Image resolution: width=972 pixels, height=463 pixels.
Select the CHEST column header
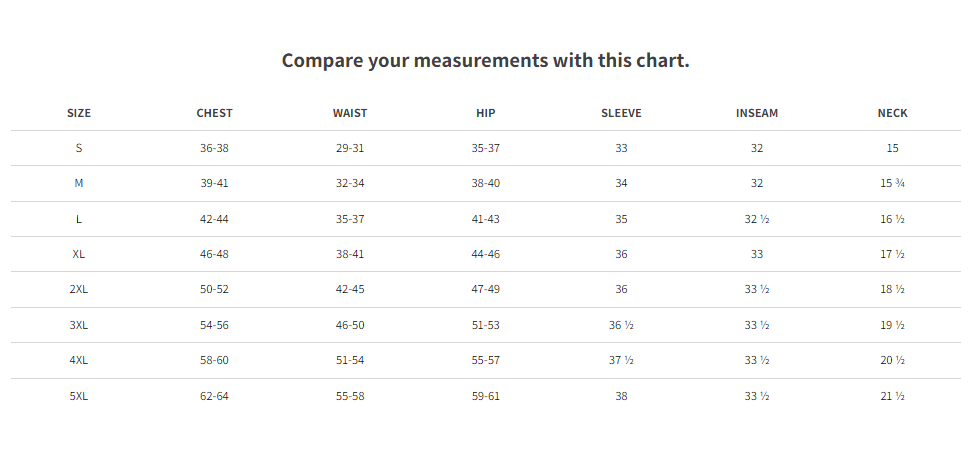214,113
